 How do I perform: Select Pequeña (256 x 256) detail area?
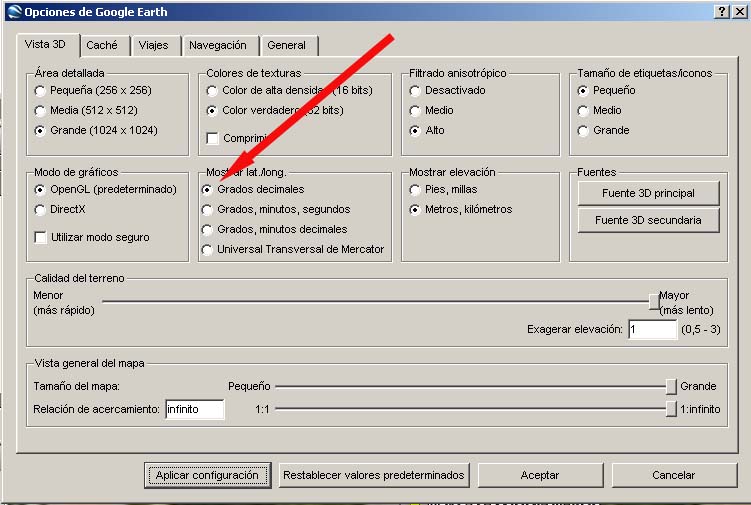coord(40,90)
